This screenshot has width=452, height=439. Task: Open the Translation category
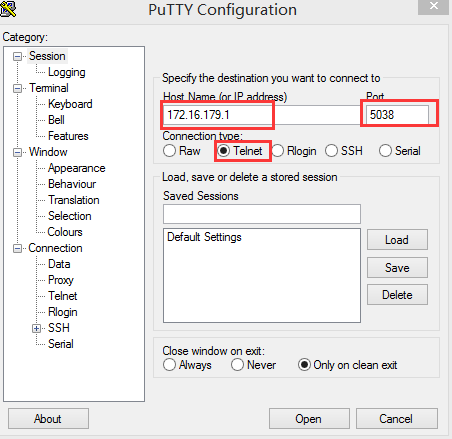pyautogui.click(x=74, y=200)
